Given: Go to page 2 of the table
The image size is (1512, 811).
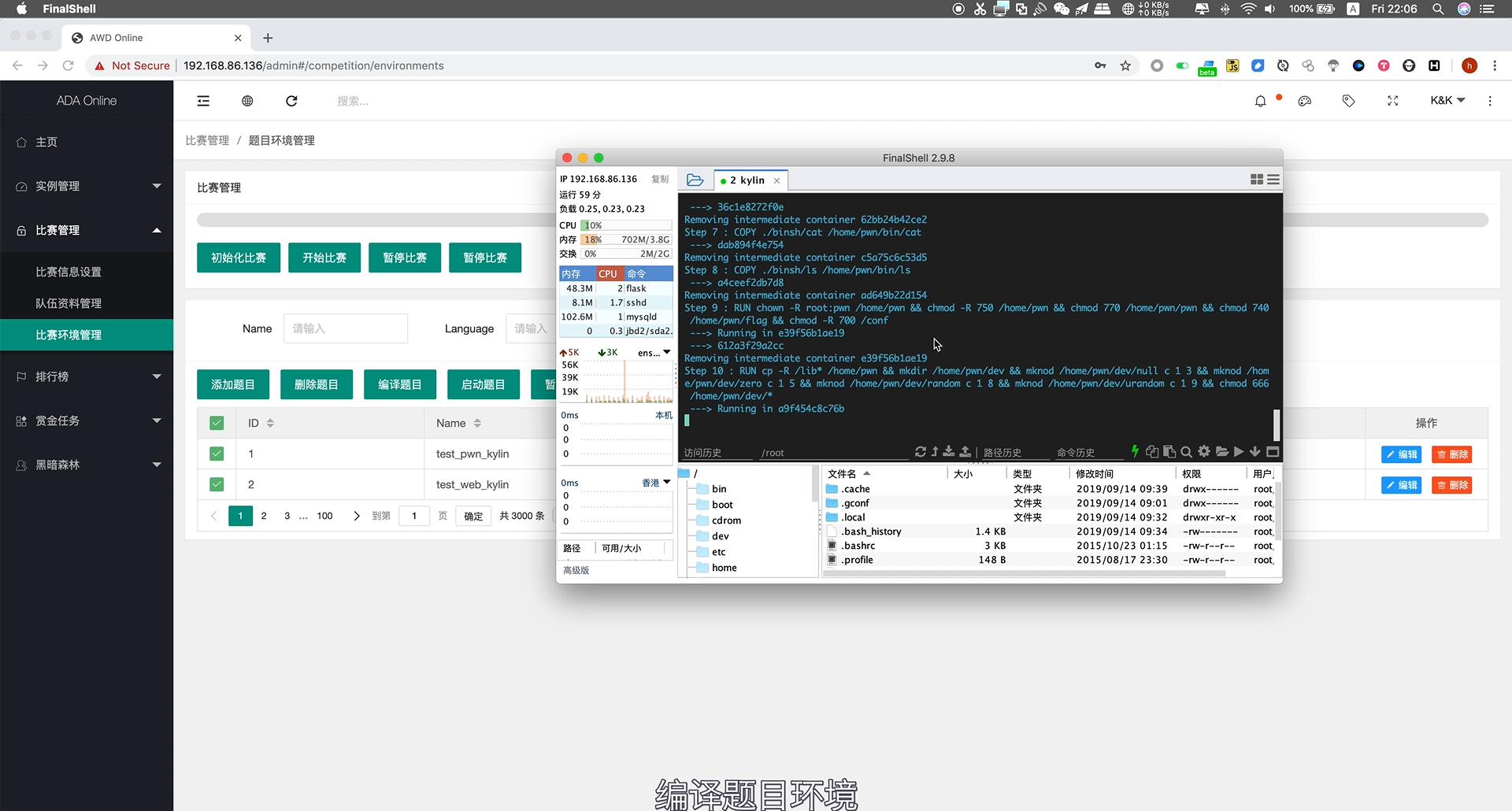Looking at the screenshot, I should [264, 516].
